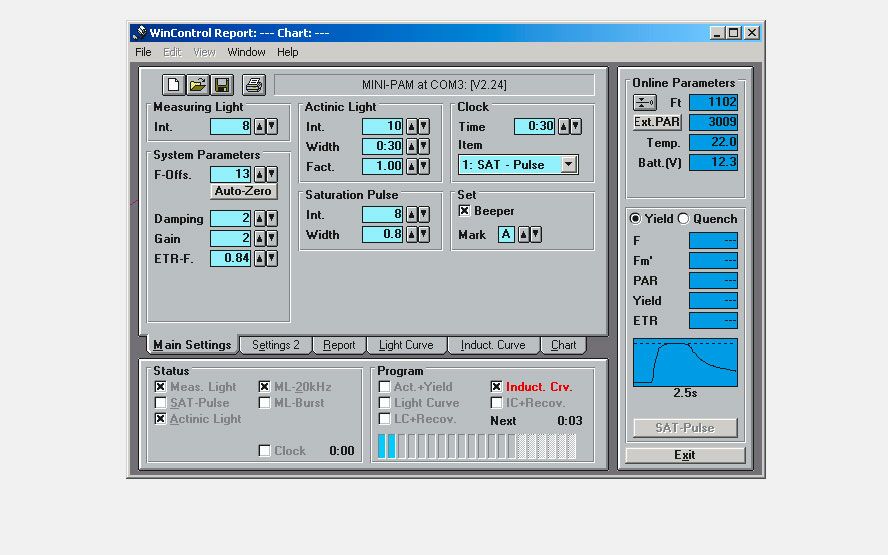Screen dimensions: 888x555
Task: Click the Save disk toolbar icon
Action: [222, 85]
